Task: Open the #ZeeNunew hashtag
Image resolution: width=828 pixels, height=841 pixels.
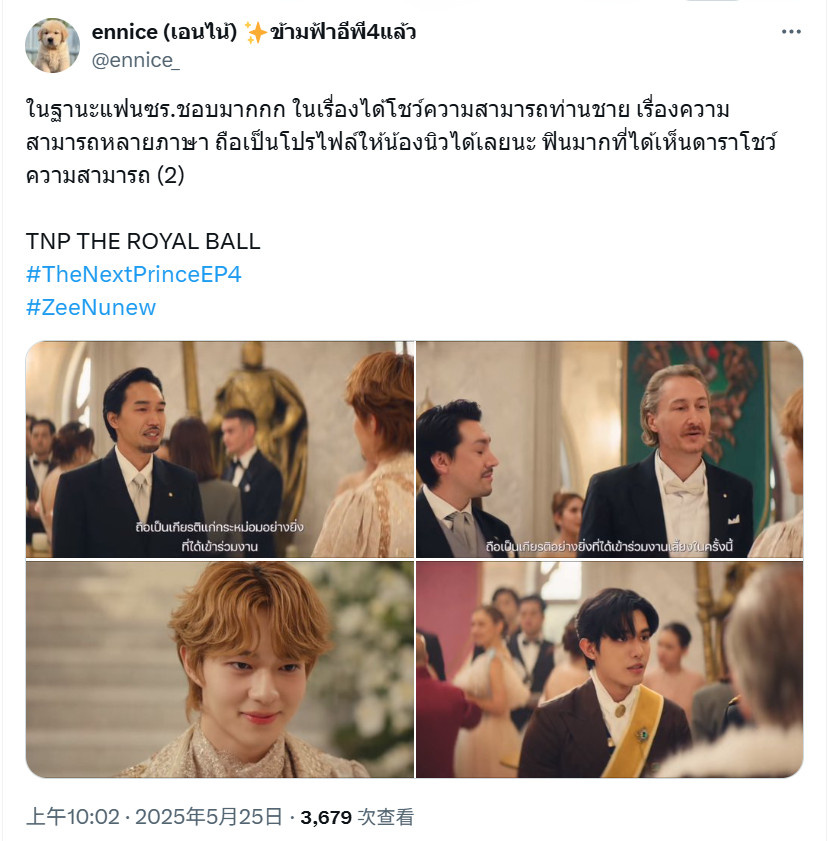Action: pyautogui.click(x=91, y=307)
